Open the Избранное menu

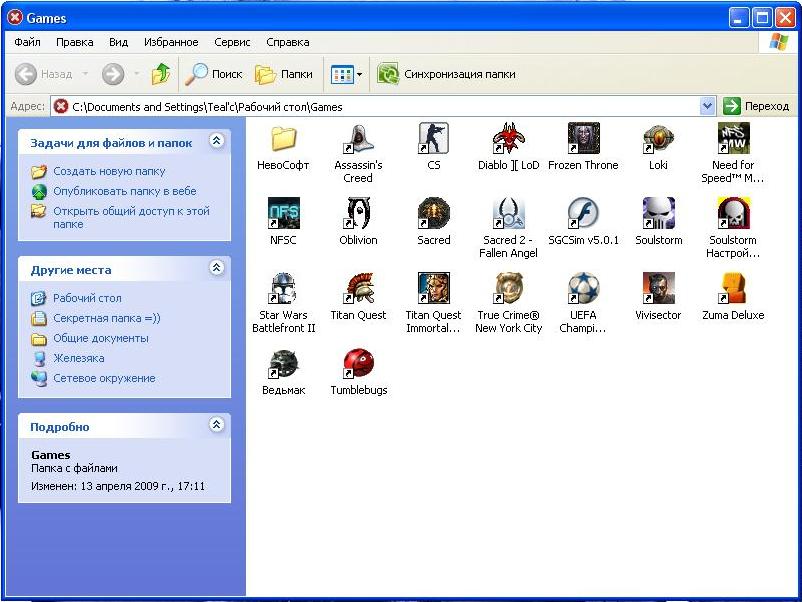(x=171, y=42)
